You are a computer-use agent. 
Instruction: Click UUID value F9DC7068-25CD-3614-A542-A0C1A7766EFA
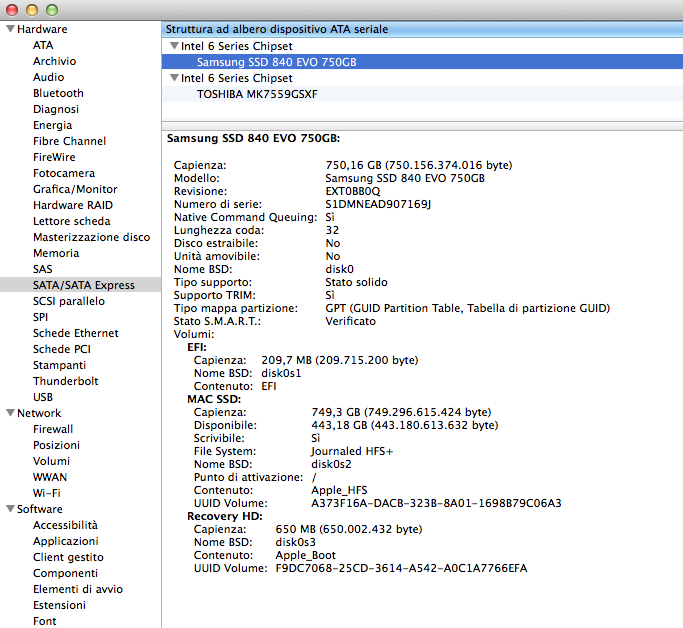[401, 568]
